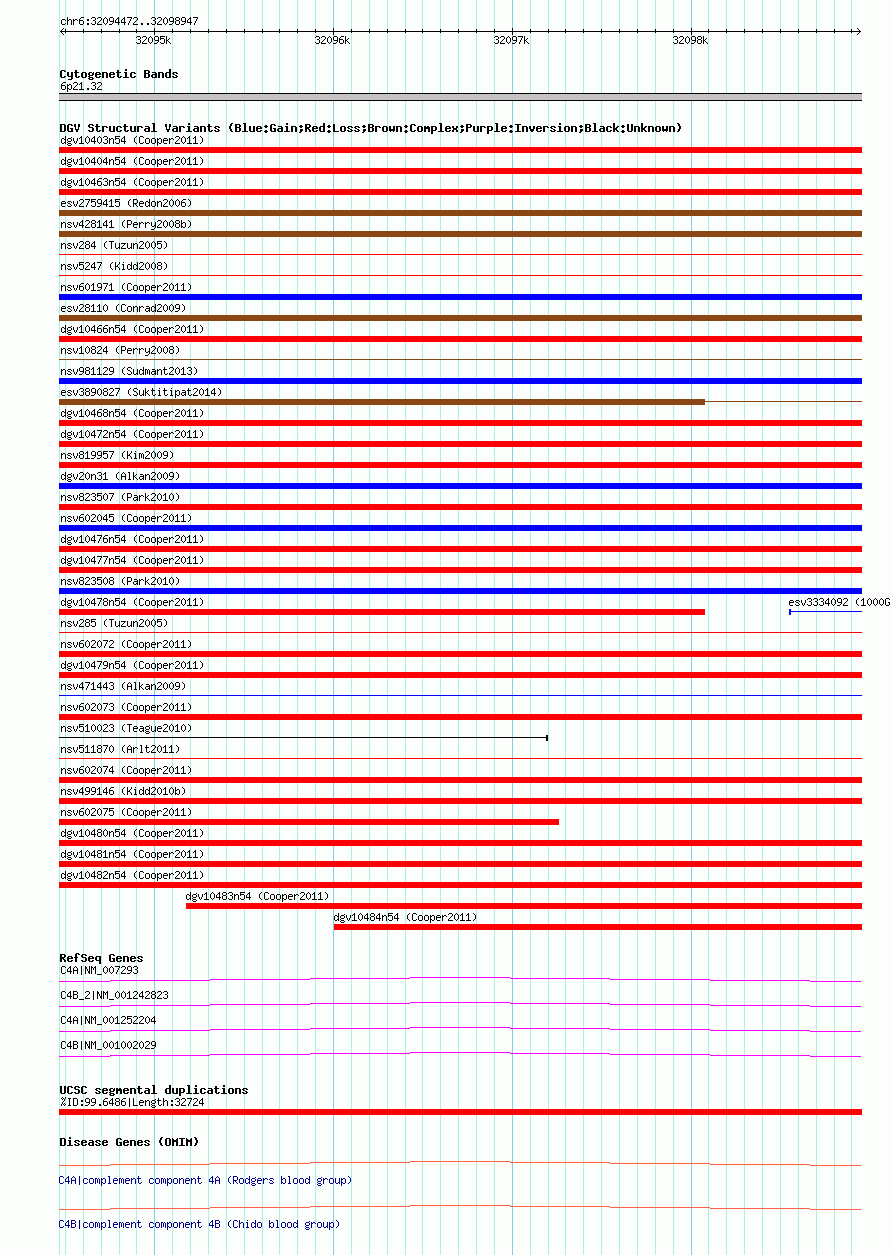890x1255 pixels.
Task: Click the 32098k ruler tick label
Action: tap(690, 40)
